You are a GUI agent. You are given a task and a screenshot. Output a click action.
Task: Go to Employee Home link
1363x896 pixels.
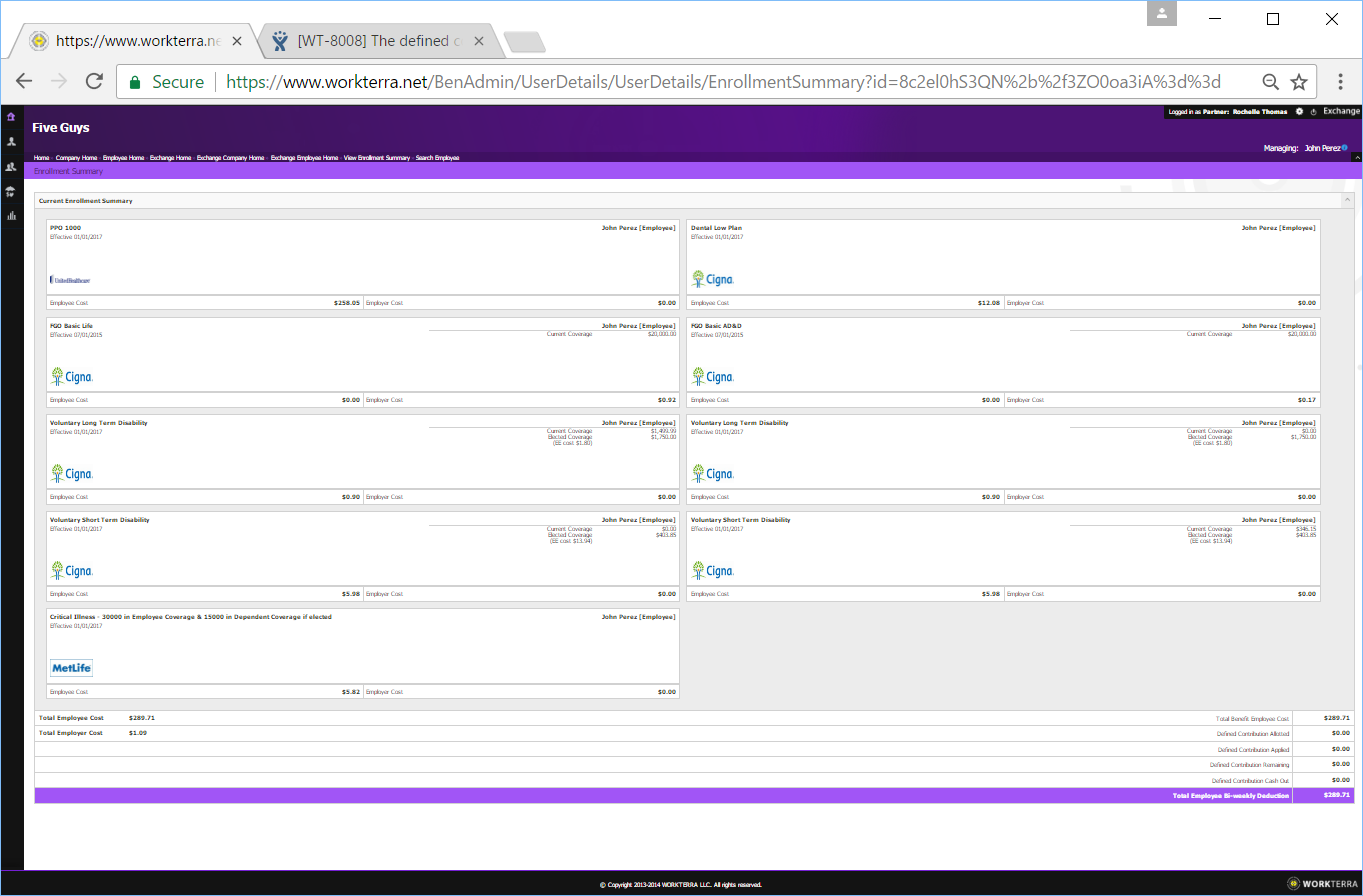(x=123, y=158)
